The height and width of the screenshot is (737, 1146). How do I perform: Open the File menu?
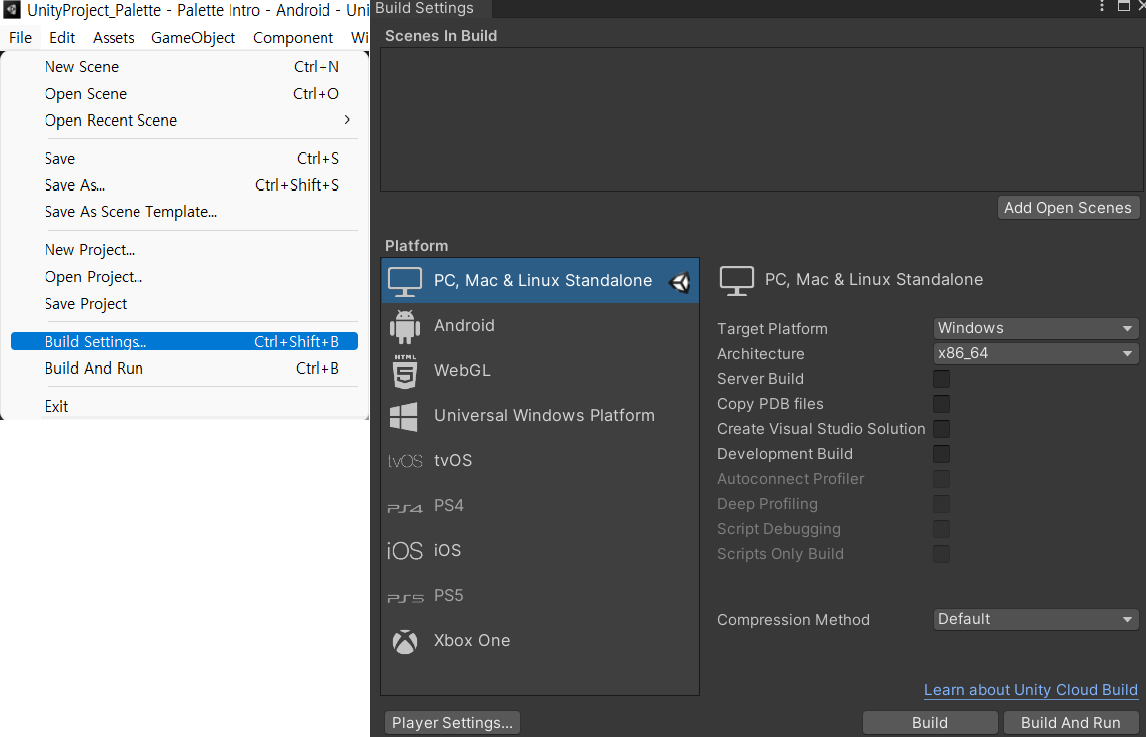(x=20, y=38)
